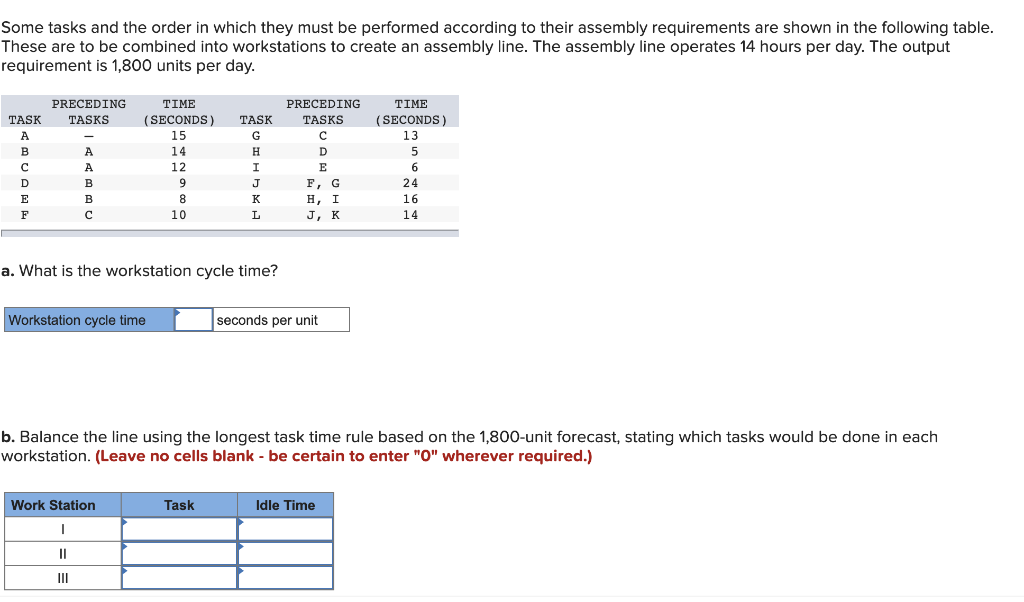
Task: Select the Work Station header cell
Action: [x=62, y=504]
